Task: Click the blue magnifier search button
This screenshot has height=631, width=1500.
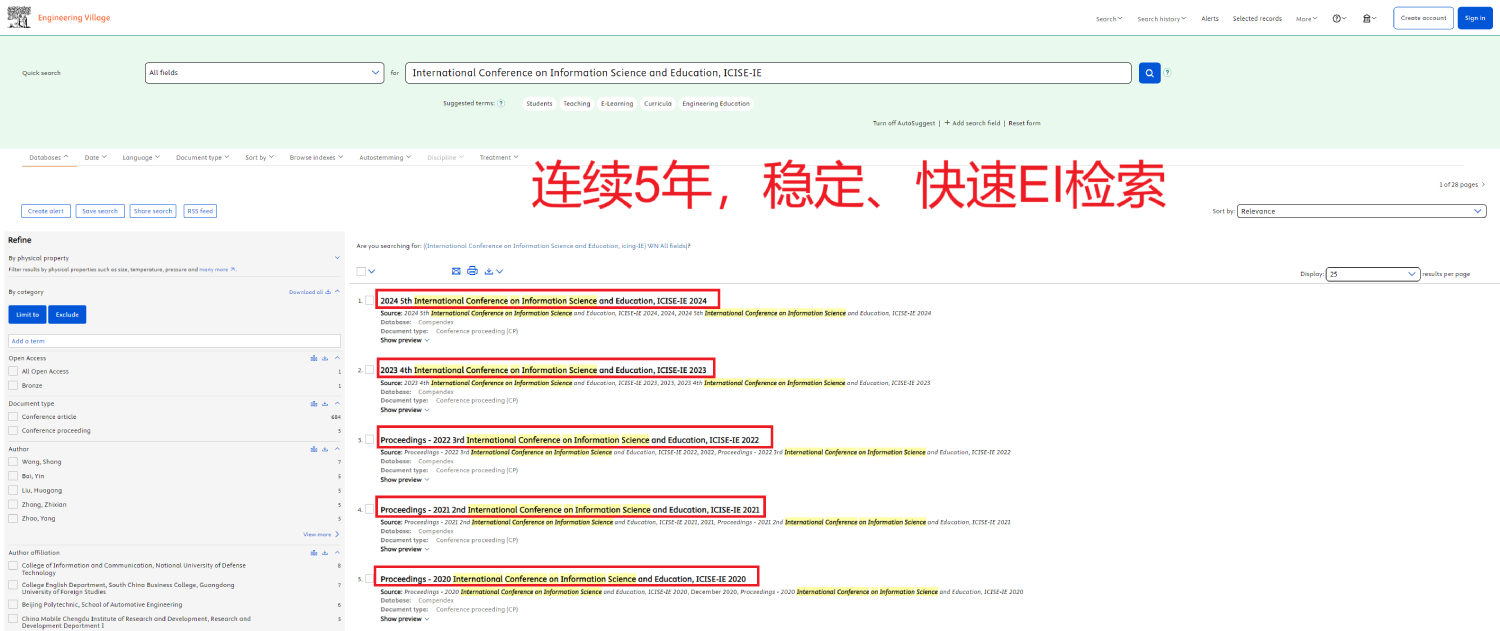Action: [x=1149, y=73]
